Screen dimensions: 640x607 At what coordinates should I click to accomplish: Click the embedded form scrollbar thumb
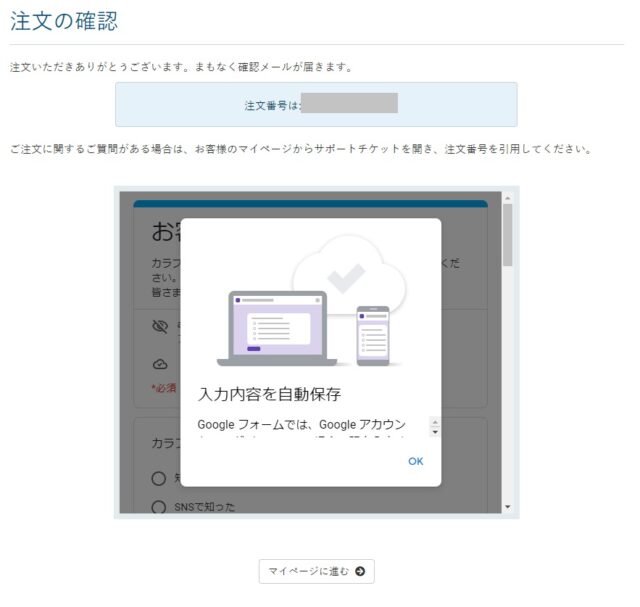click(507, 235)
